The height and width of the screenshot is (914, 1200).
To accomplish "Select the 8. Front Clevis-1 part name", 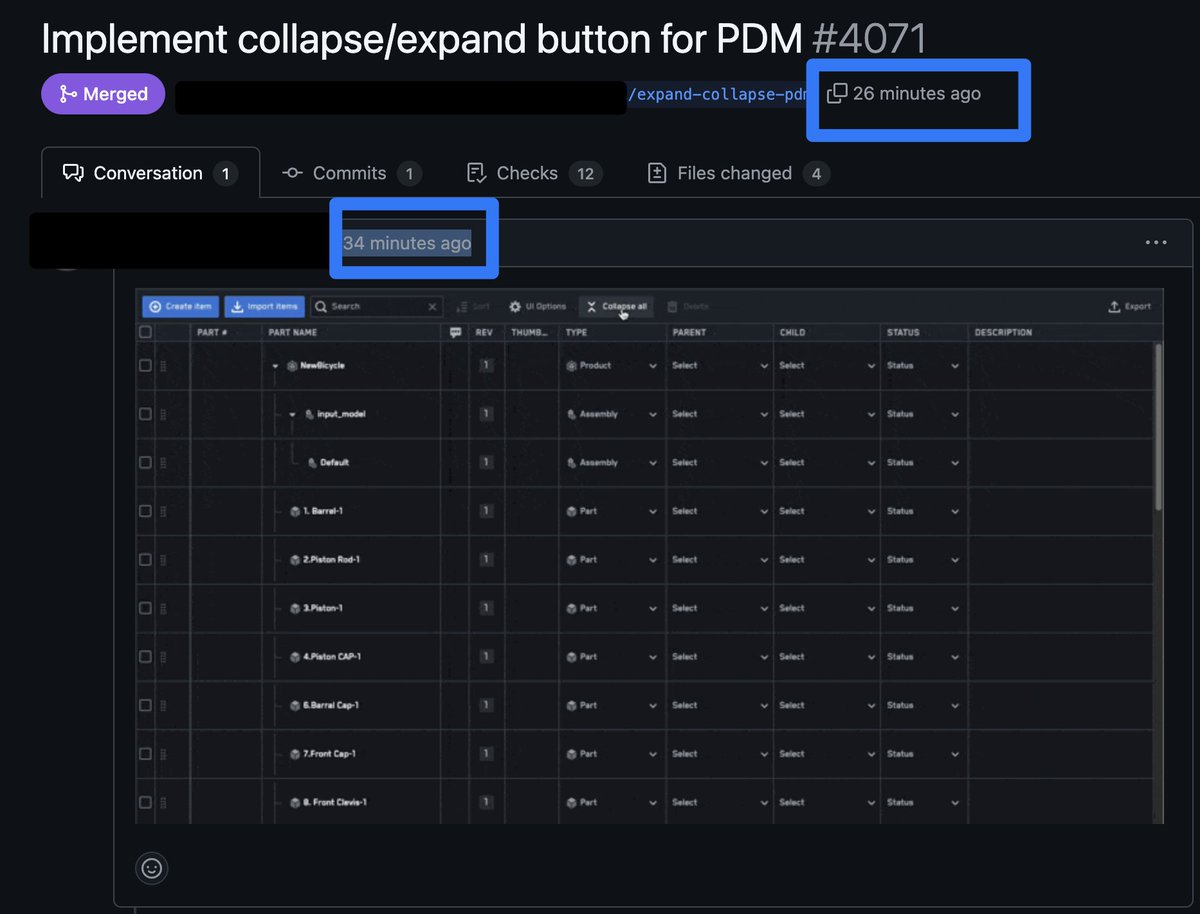I will (335, 802).
